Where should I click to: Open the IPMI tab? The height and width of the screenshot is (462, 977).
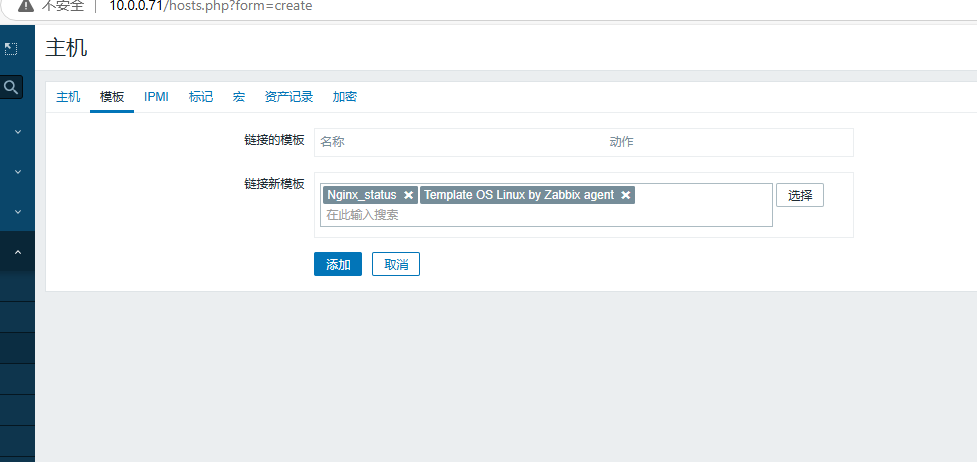click(x=156, y=97)
